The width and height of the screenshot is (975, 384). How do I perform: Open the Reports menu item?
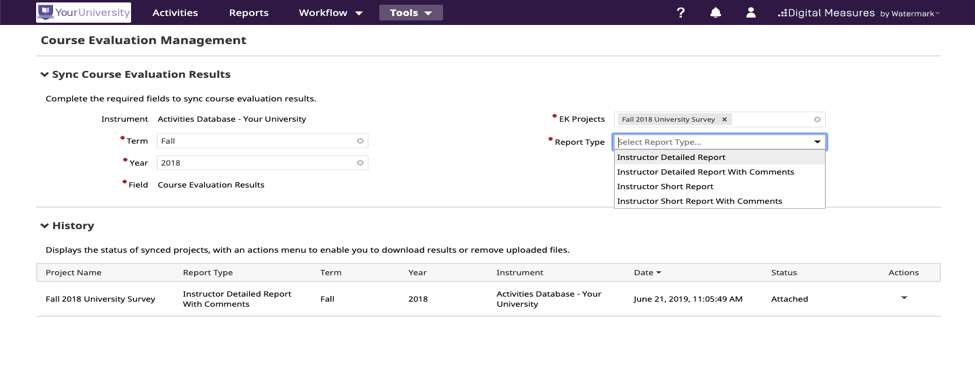[249, 12]
